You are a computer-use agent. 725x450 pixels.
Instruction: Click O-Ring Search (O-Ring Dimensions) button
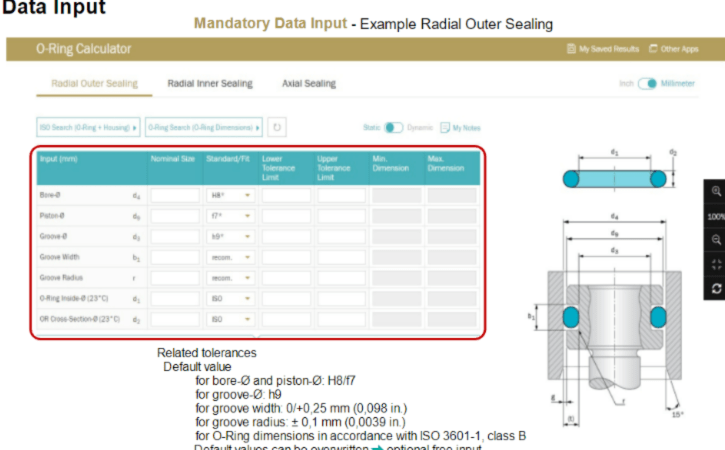coord(203,127)
